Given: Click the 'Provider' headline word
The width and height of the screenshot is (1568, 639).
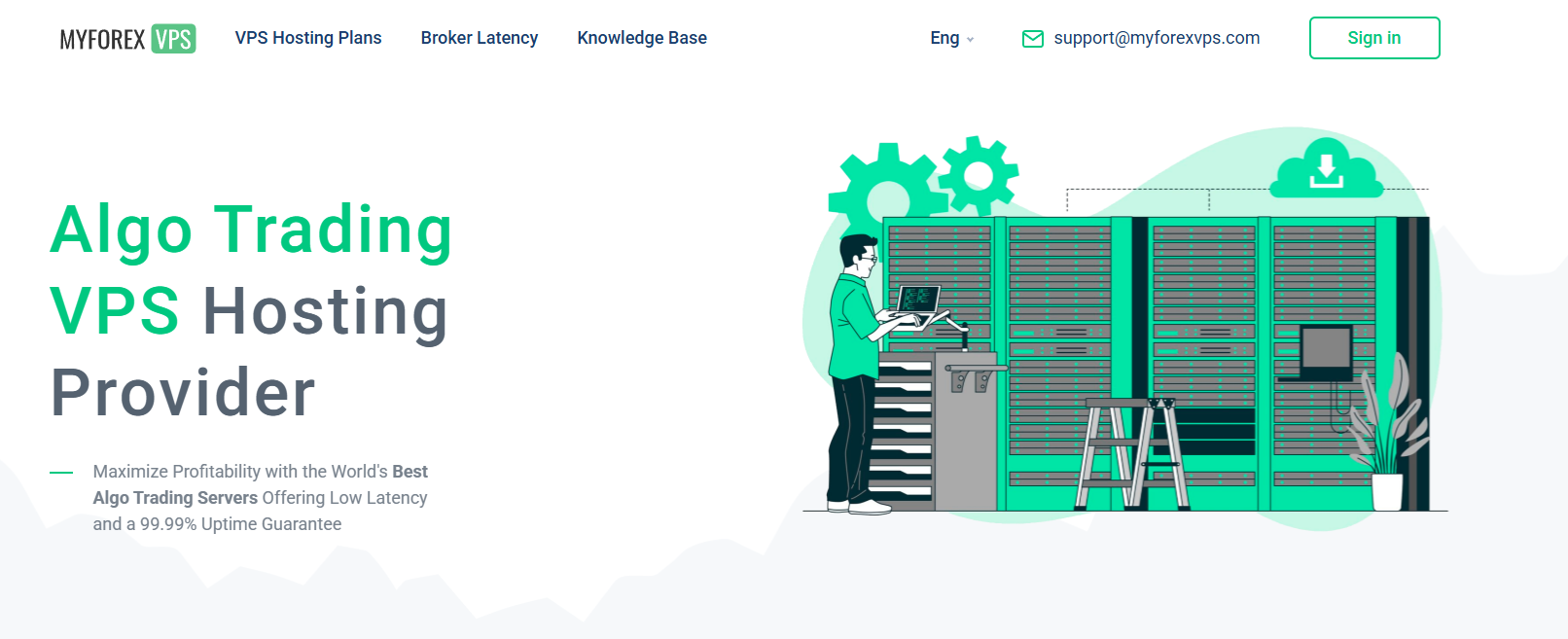Looking at the screenshot, I should tap(183, 393).
